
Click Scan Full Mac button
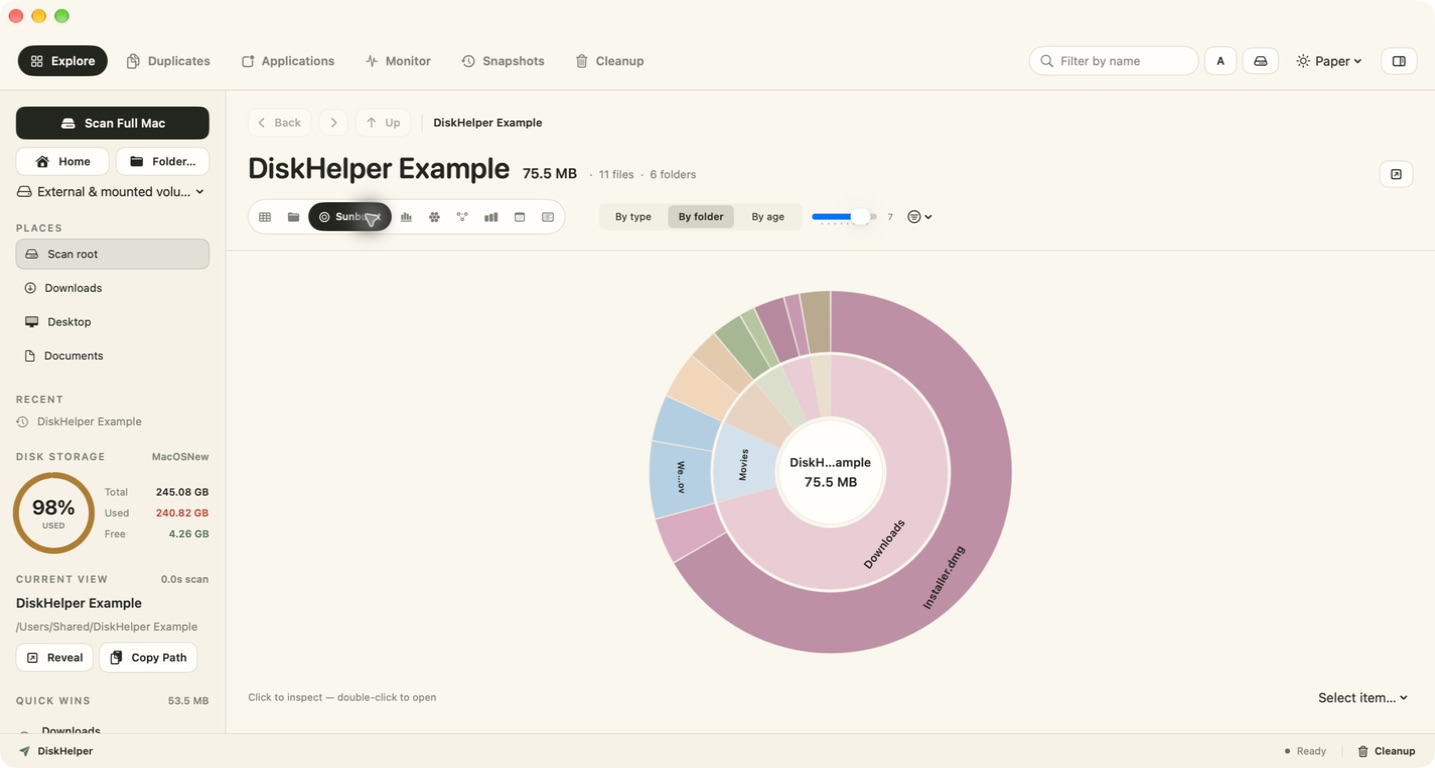[x=112, y=123]
